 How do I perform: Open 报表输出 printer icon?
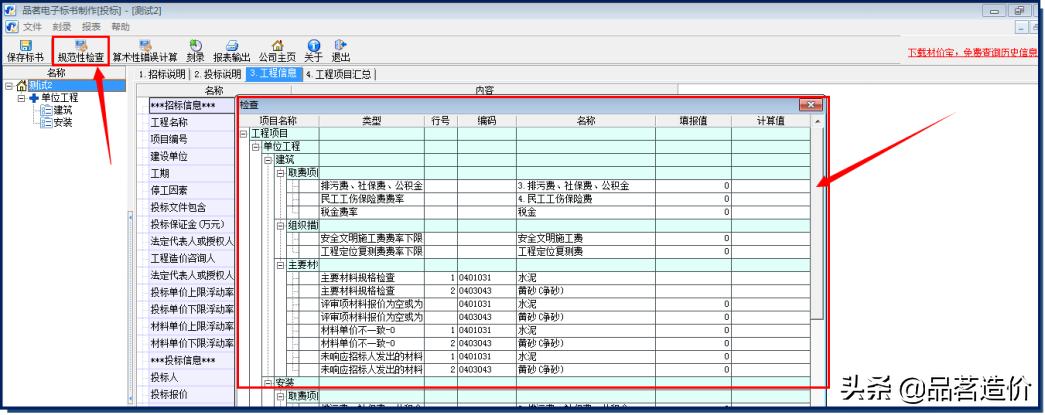pos(232,45)
